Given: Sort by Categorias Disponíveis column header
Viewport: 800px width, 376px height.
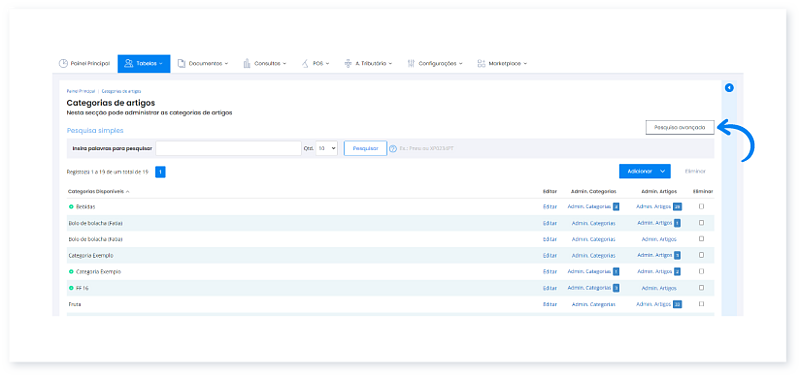Looking at the screenshot, I should point(98,192).
